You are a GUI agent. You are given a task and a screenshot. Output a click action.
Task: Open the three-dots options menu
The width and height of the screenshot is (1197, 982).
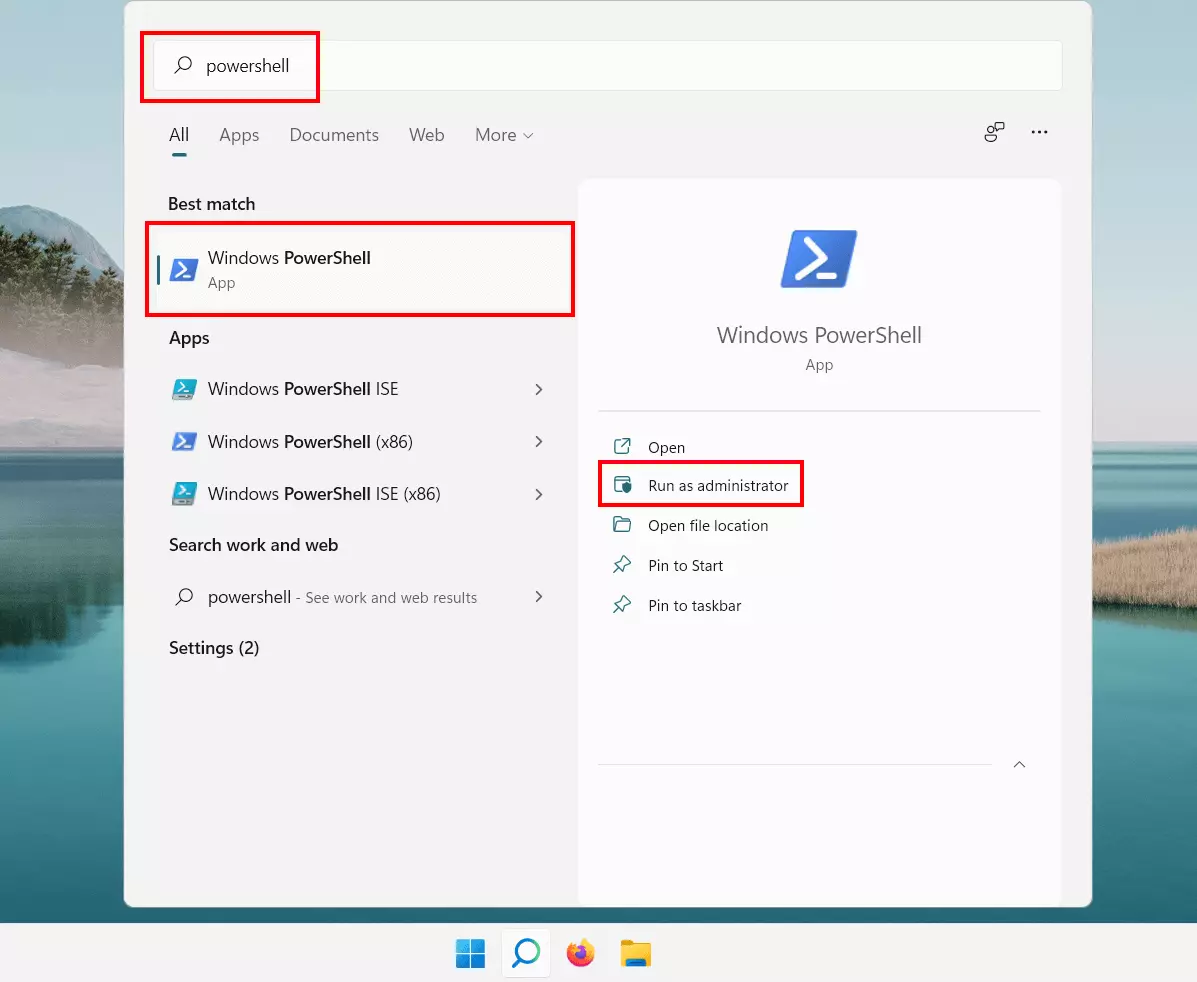coord(1039,132)
